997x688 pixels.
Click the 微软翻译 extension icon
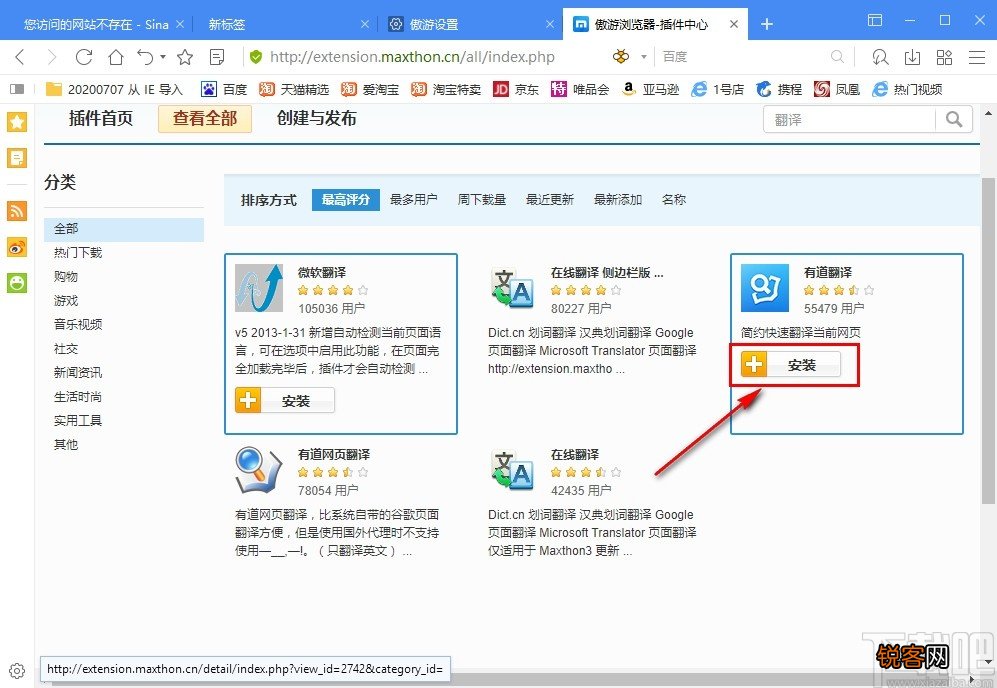click(259, 288)
